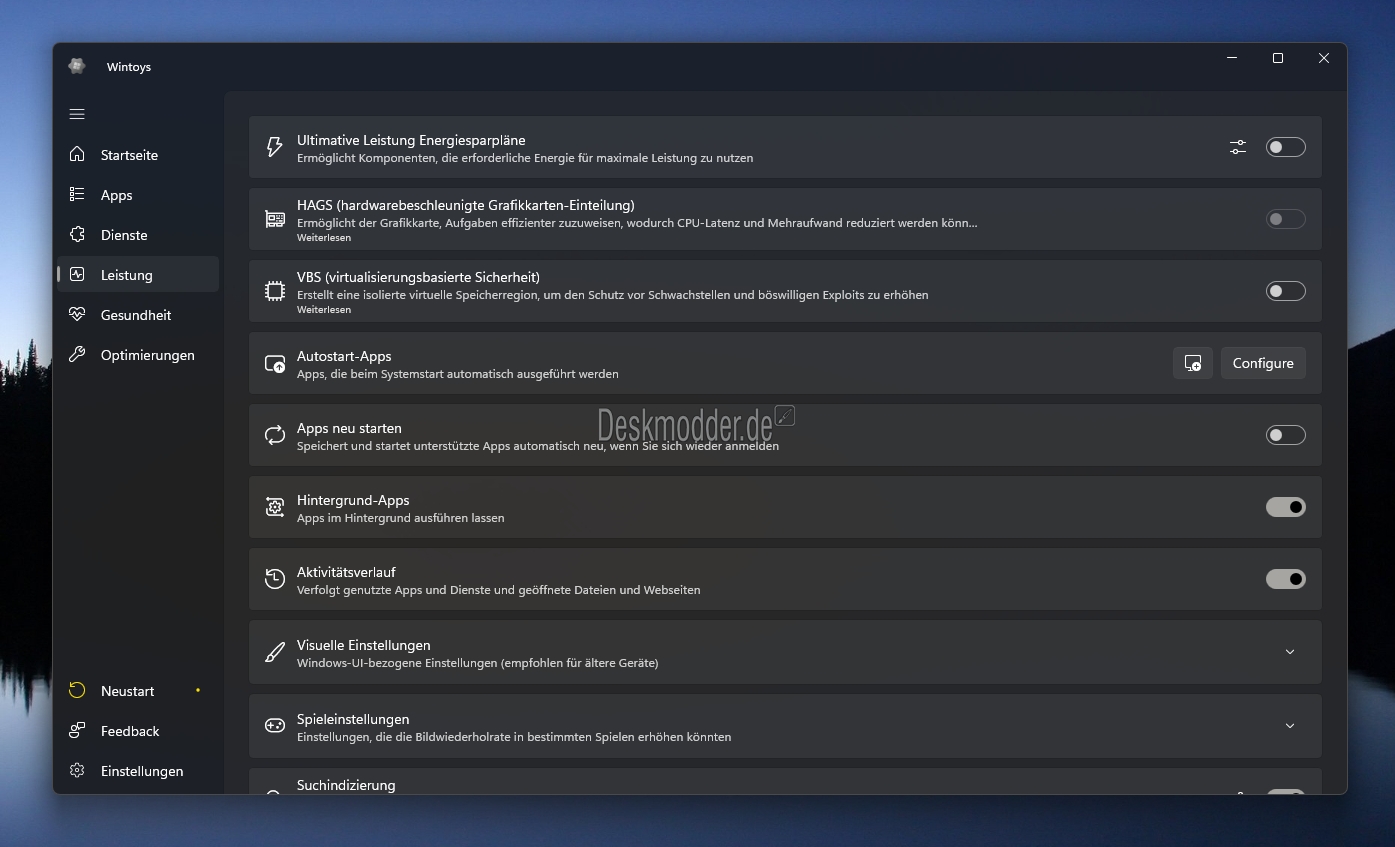Click the Aktivitätsverlauf clock history icon

[x=274, y=579]
